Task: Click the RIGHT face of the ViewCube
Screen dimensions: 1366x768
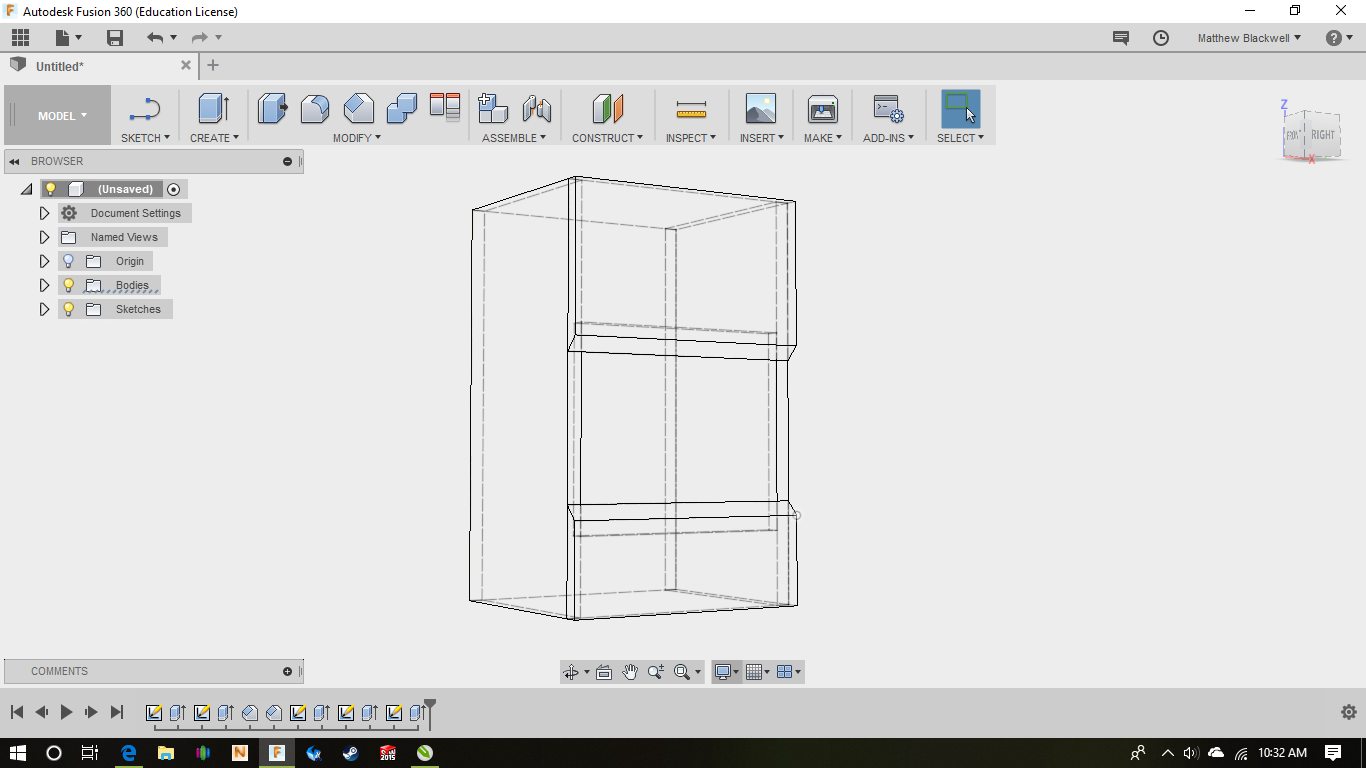Action: point(1323,135)
